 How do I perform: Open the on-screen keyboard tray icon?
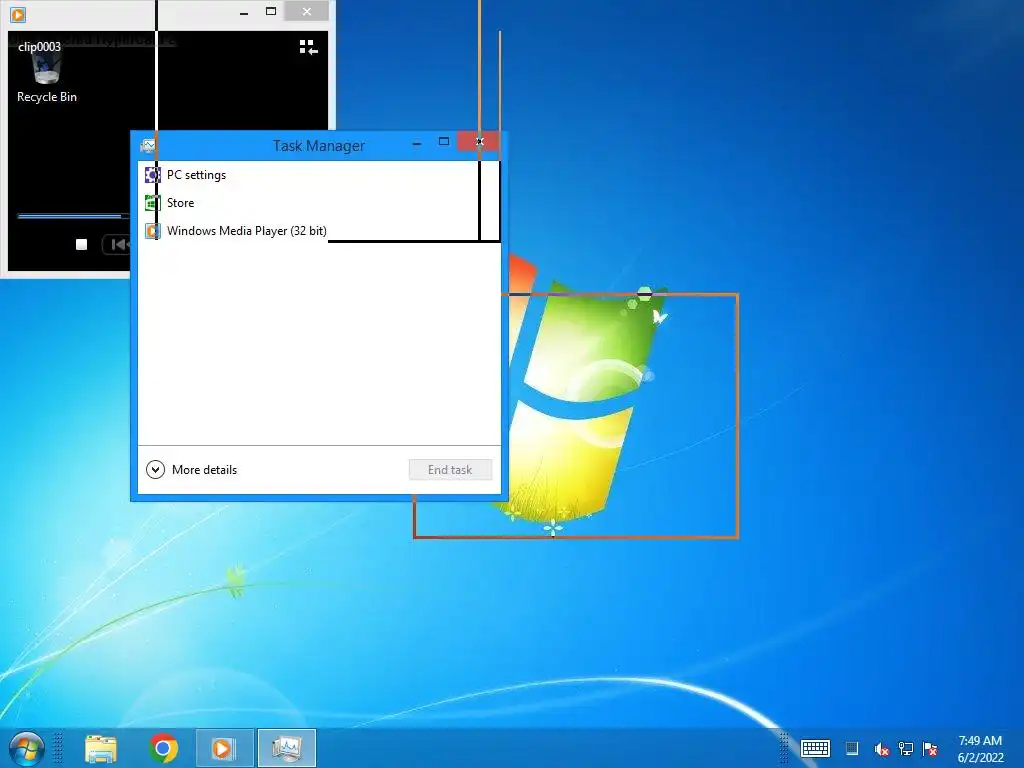pyautogui.click(x=815, y=748)
